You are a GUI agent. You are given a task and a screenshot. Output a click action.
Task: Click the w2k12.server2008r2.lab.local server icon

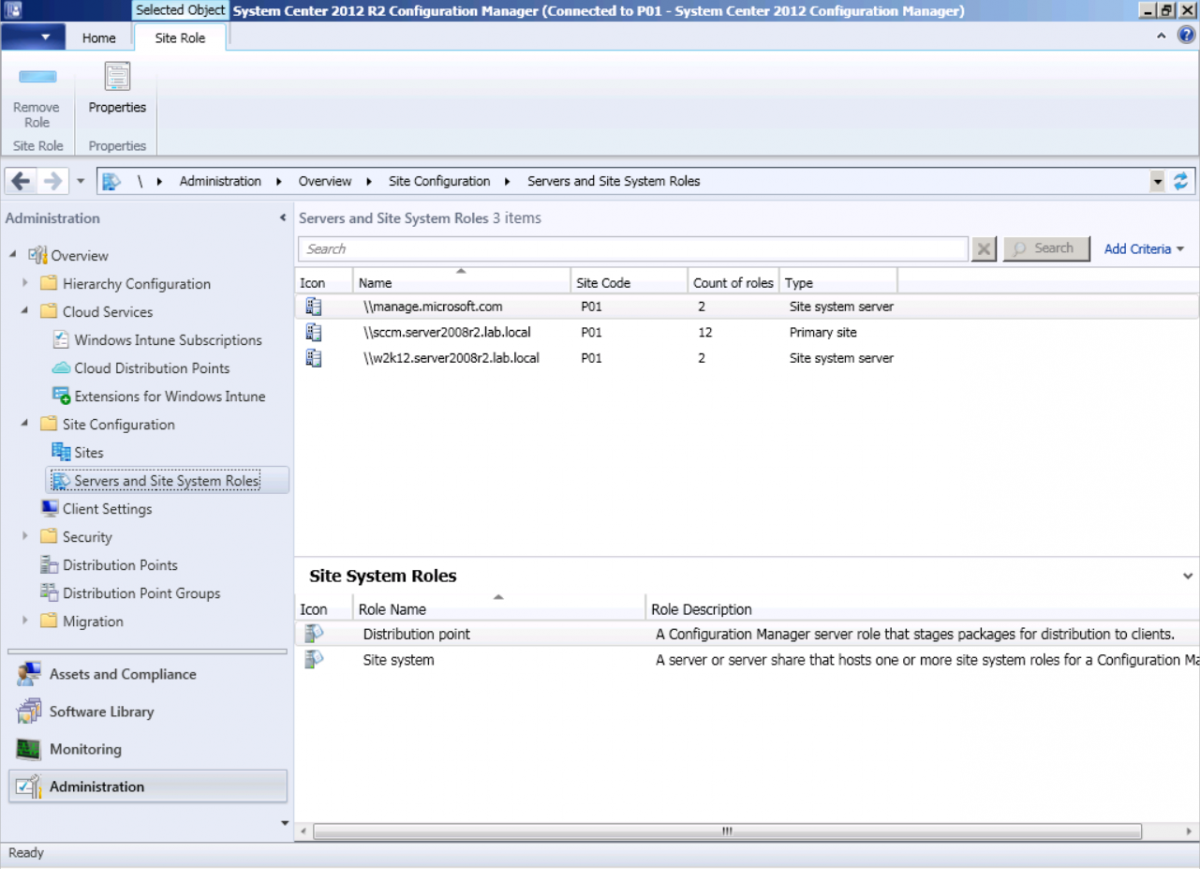coord(314,358)
